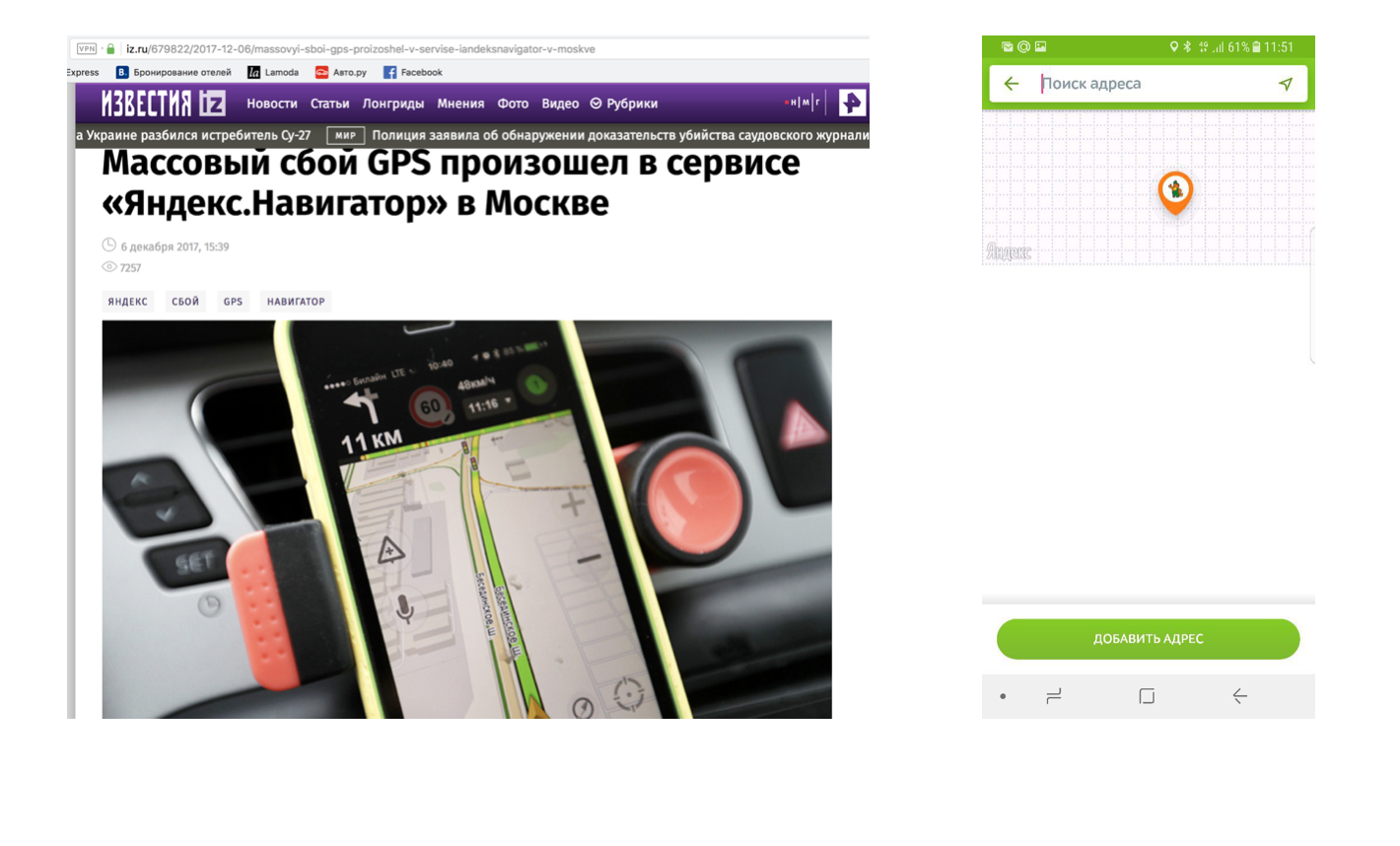Image resolution: width=1400 pixels, height=846 pixels.
Task: Click the VPN badge in browser address bar
Action: tap(87, 48)
